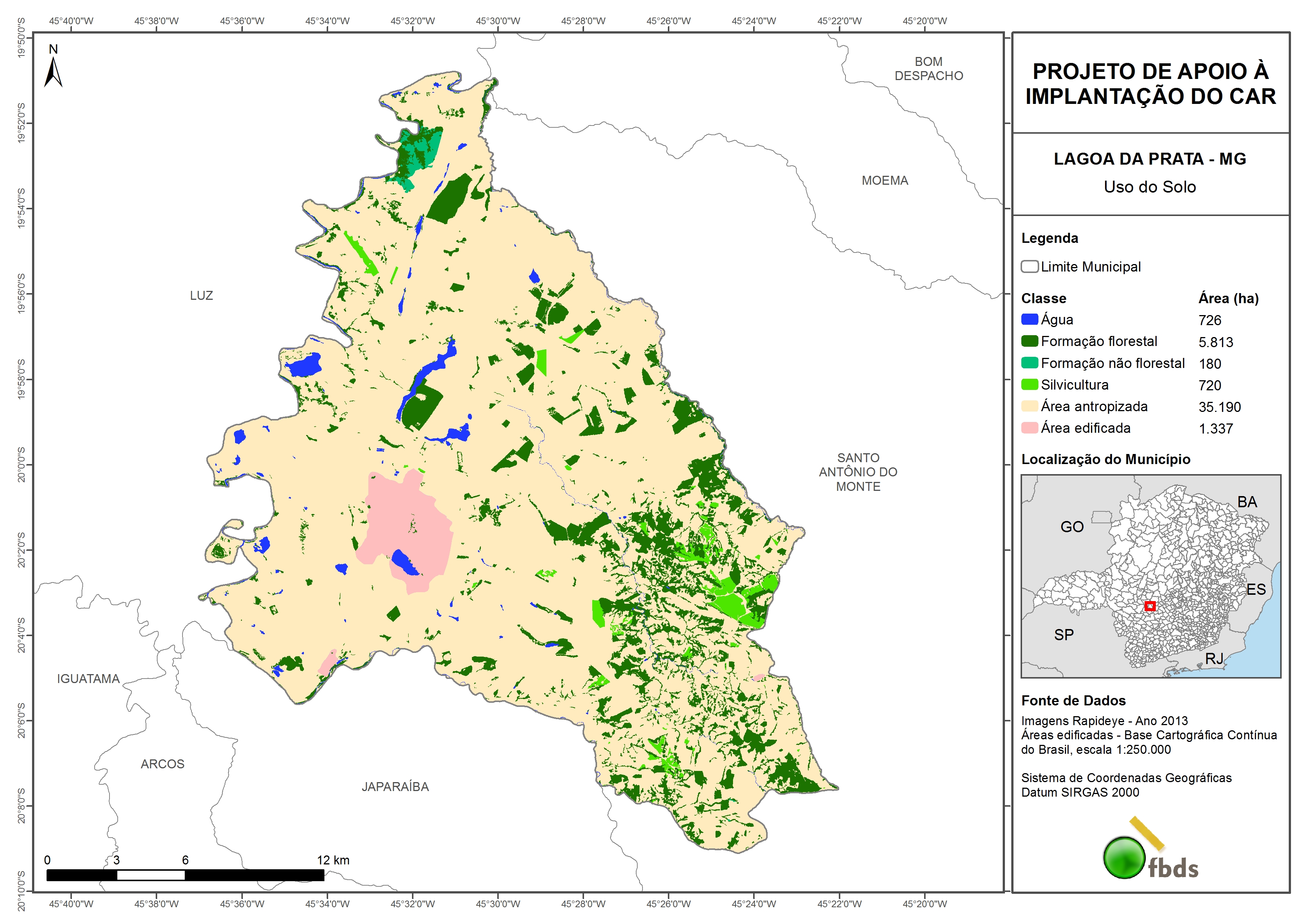Click the BOM DESPACHO label
The width and height of the screenshot is (1307, 924).
[x=929, y=68]
